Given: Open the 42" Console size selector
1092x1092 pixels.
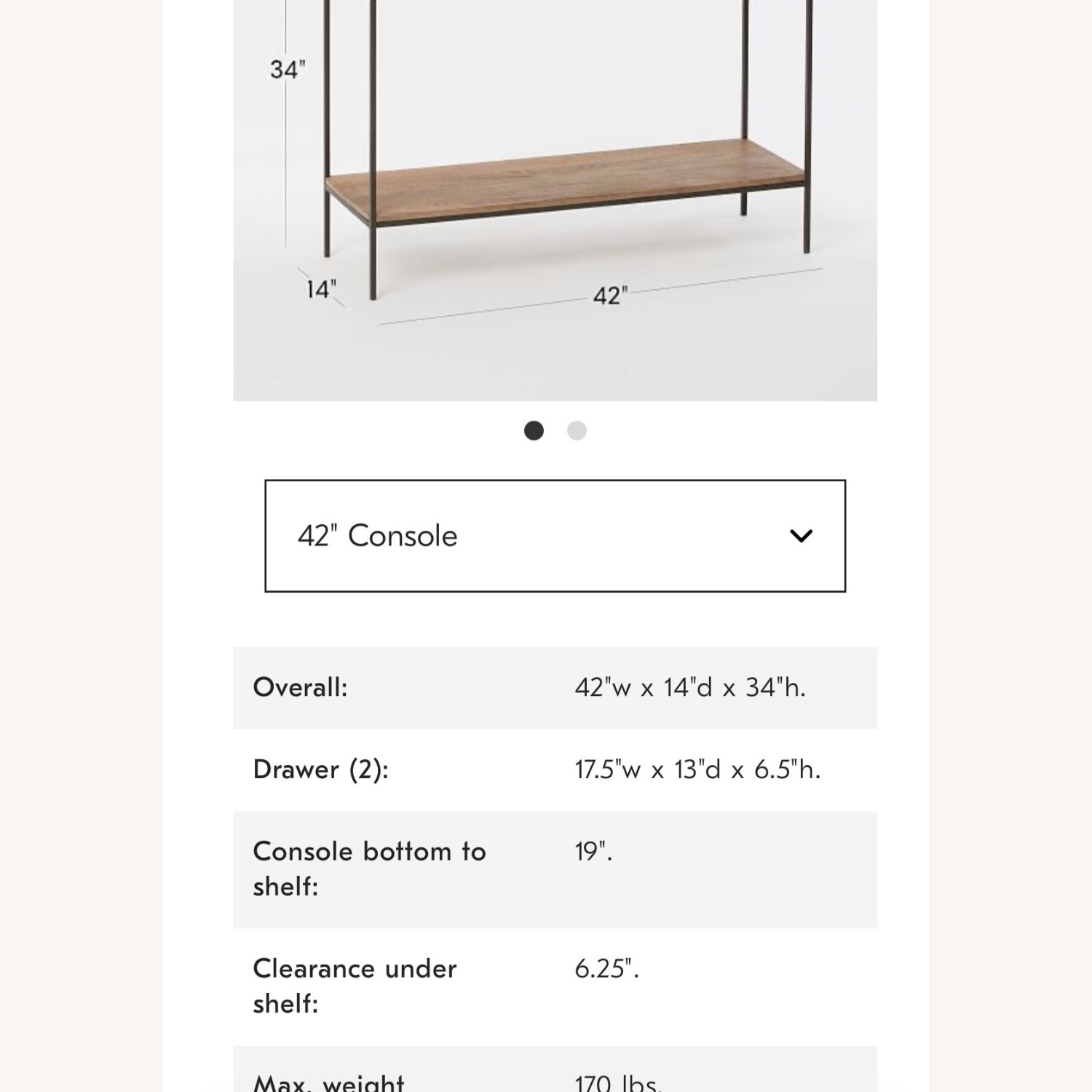Looking at the screenshot, I should click(555, 537).
